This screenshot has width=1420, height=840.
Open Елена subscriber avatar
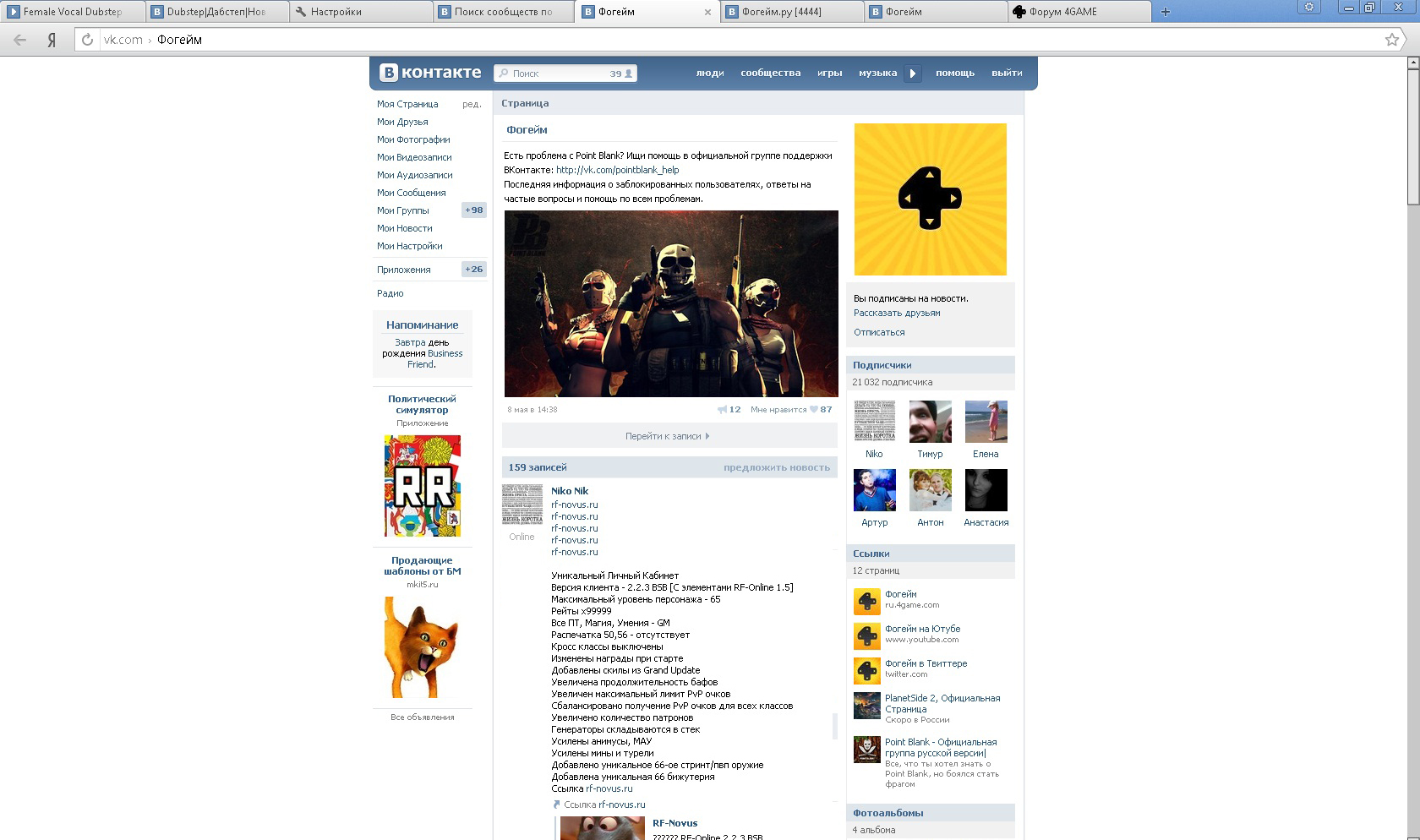(x=986, y=422)
